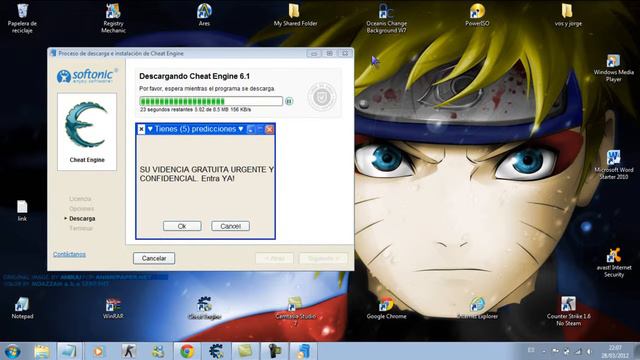
Task: Select the Descarga step in the sidebar
Action: (82, 219)
